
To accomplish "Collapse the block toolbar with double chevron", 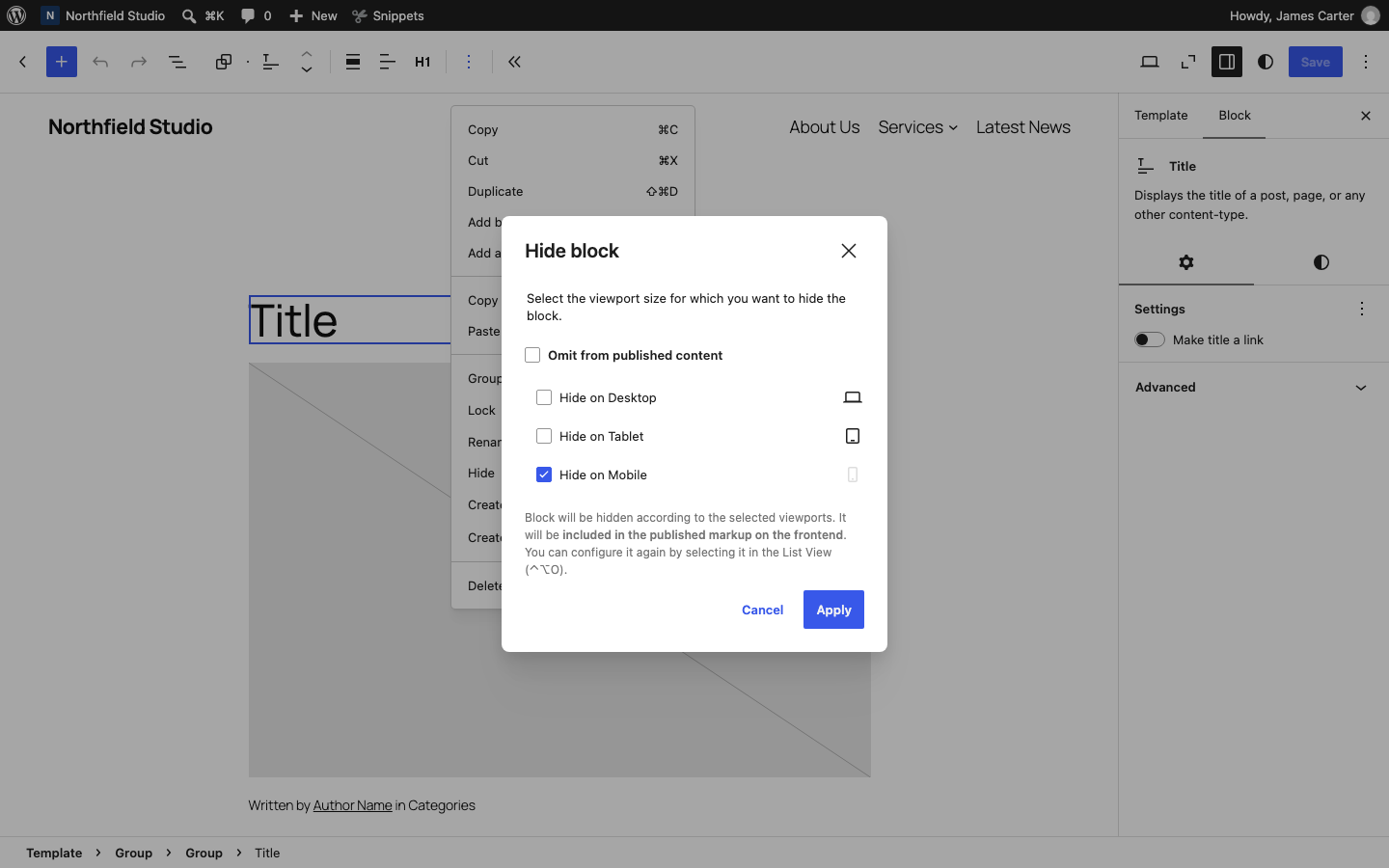I will [515, 62].
